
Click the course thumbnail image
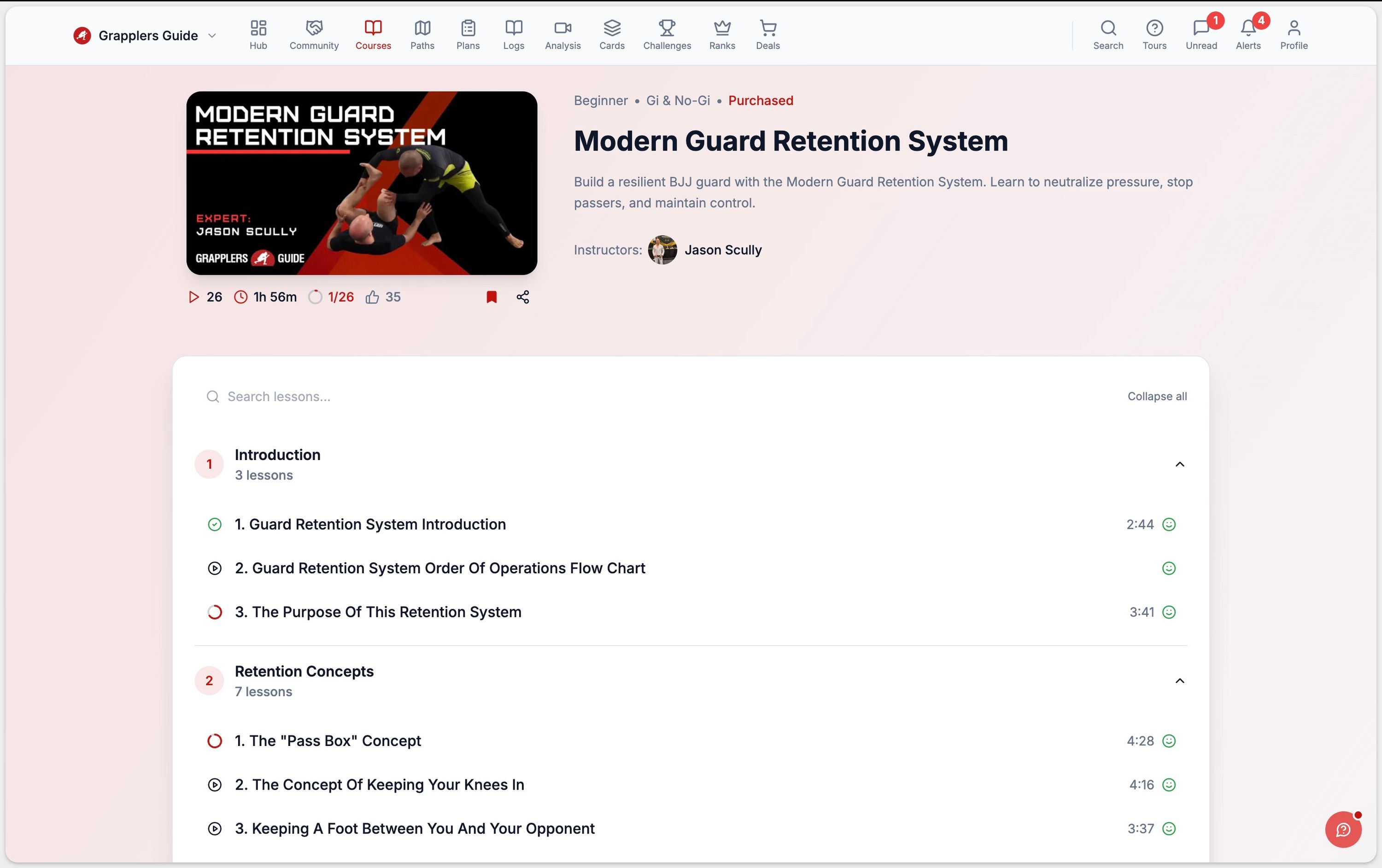coord(362,183)
